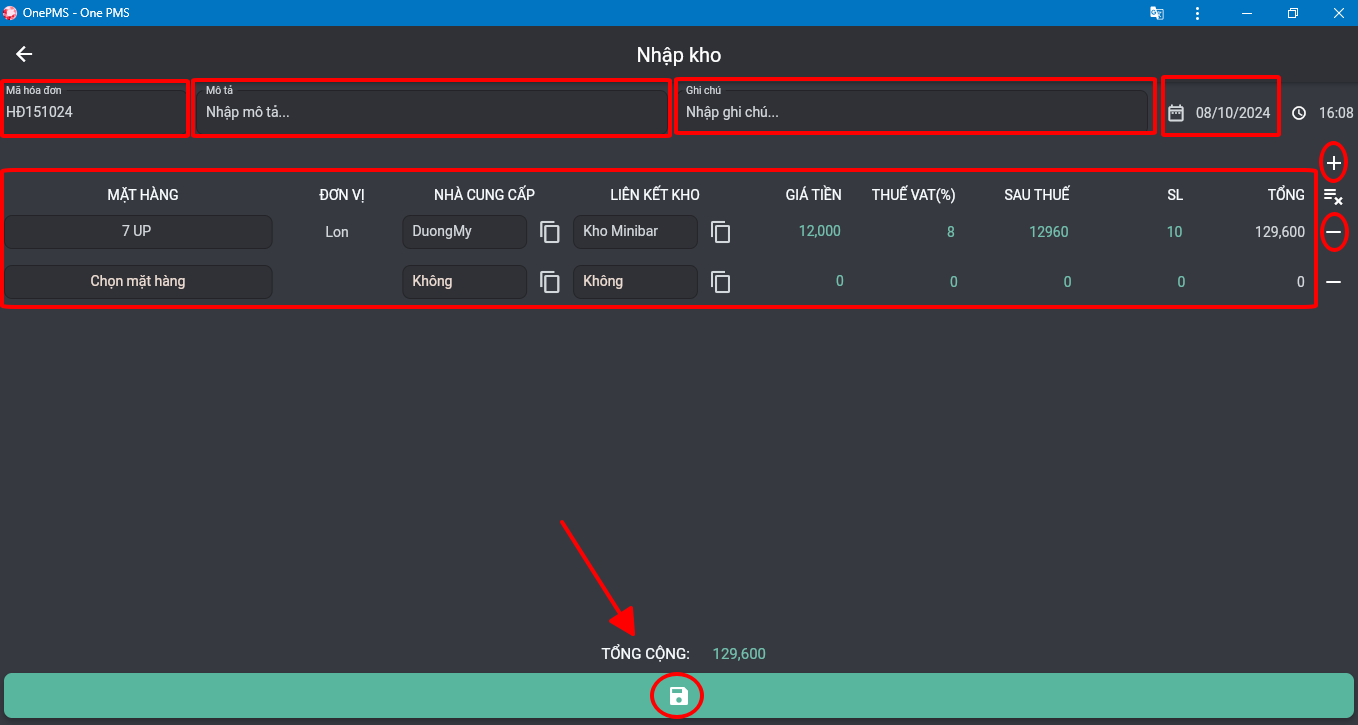Click the GIÁ TIỀN column header
The height and width of the screenshot is (725, 1358).
(813, 195)
